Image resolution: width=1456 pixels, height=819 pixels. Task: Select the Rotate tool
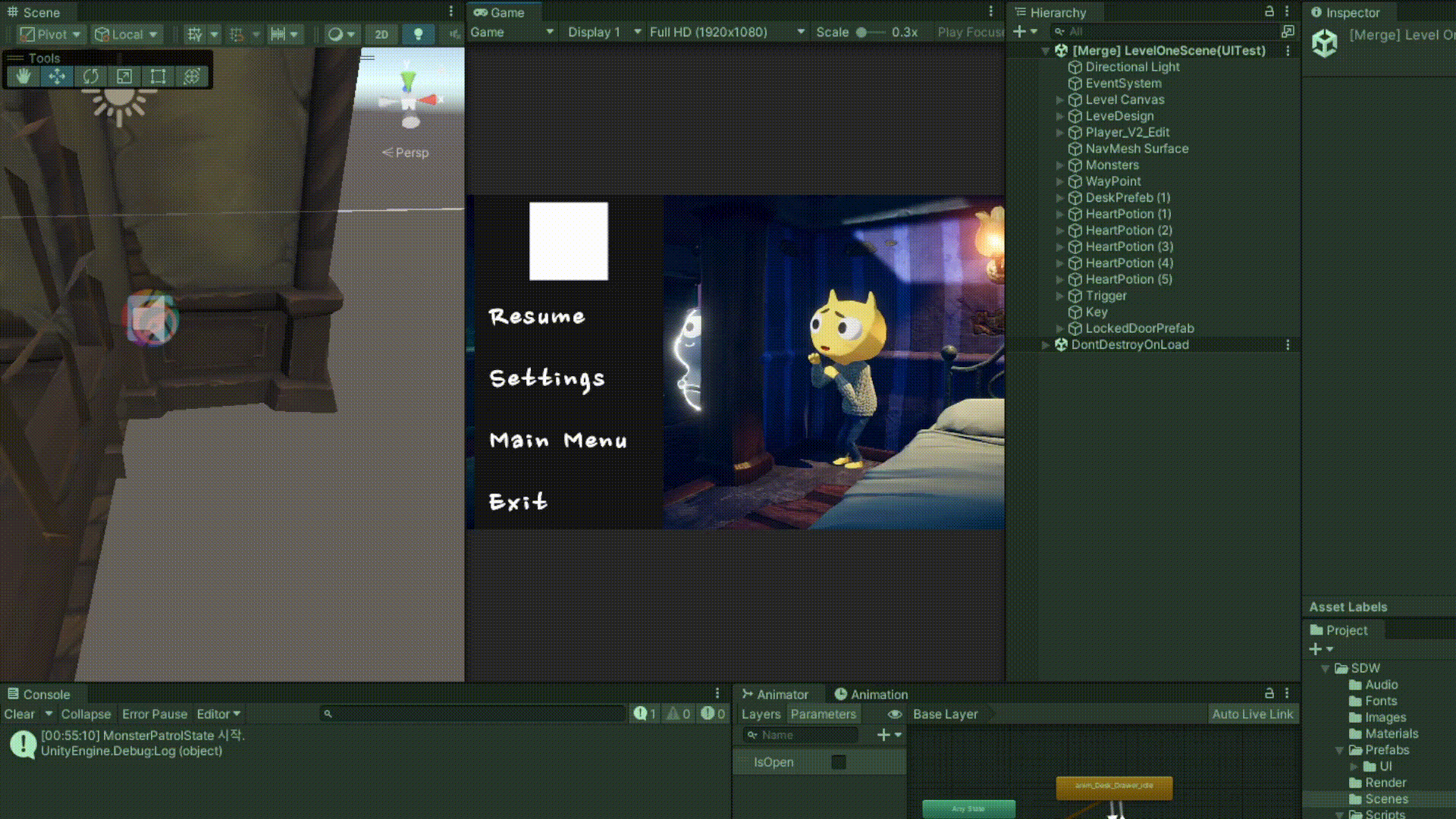(91, 76)
